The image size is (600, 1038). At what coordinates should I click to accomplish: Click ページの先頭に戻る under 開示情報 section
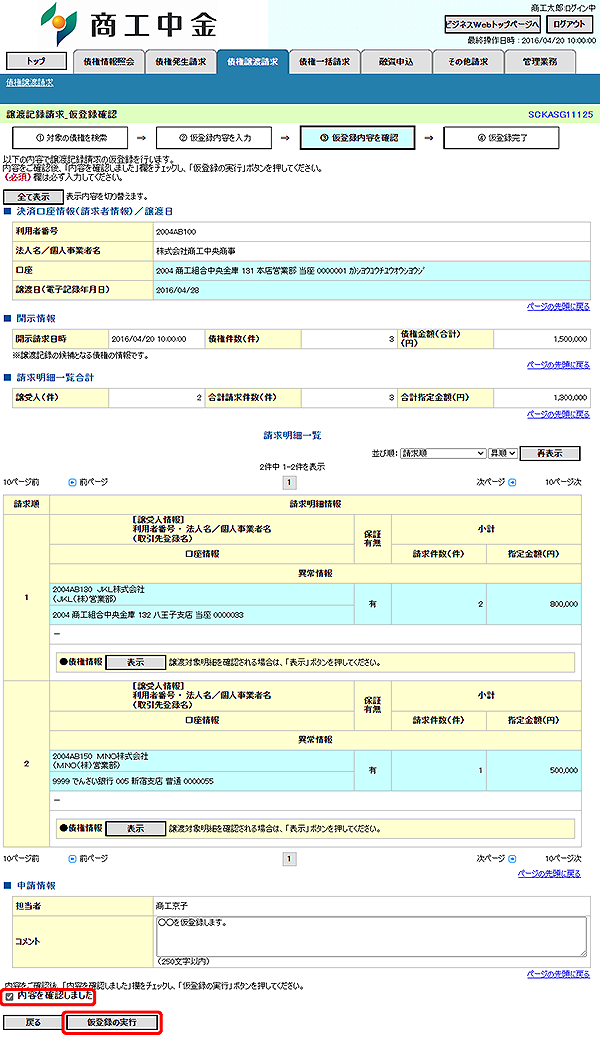coord(558,365)
